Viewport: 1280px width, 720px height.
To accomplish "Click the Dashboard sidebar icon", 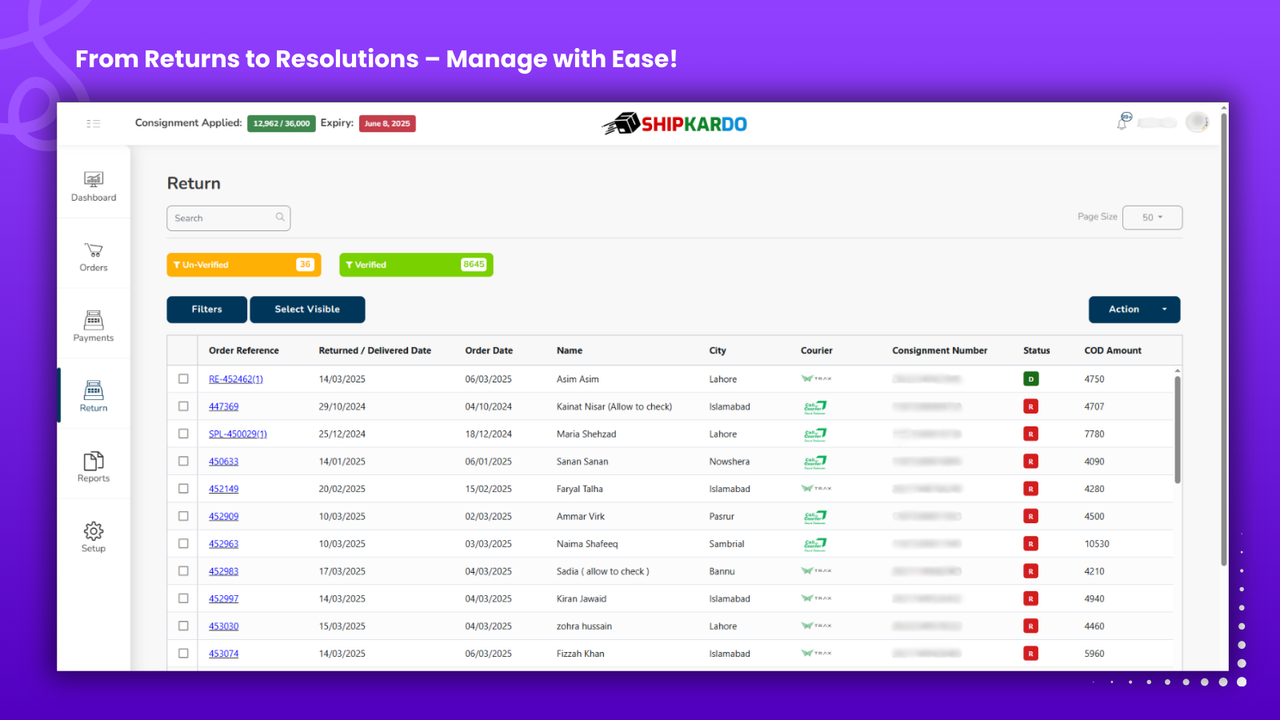I will (x=93, y=180).
